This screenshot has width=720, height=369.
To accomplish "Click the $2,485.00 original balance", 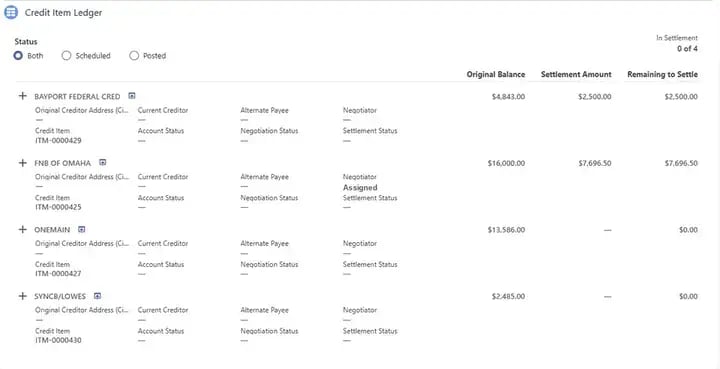I will point(508,296).
